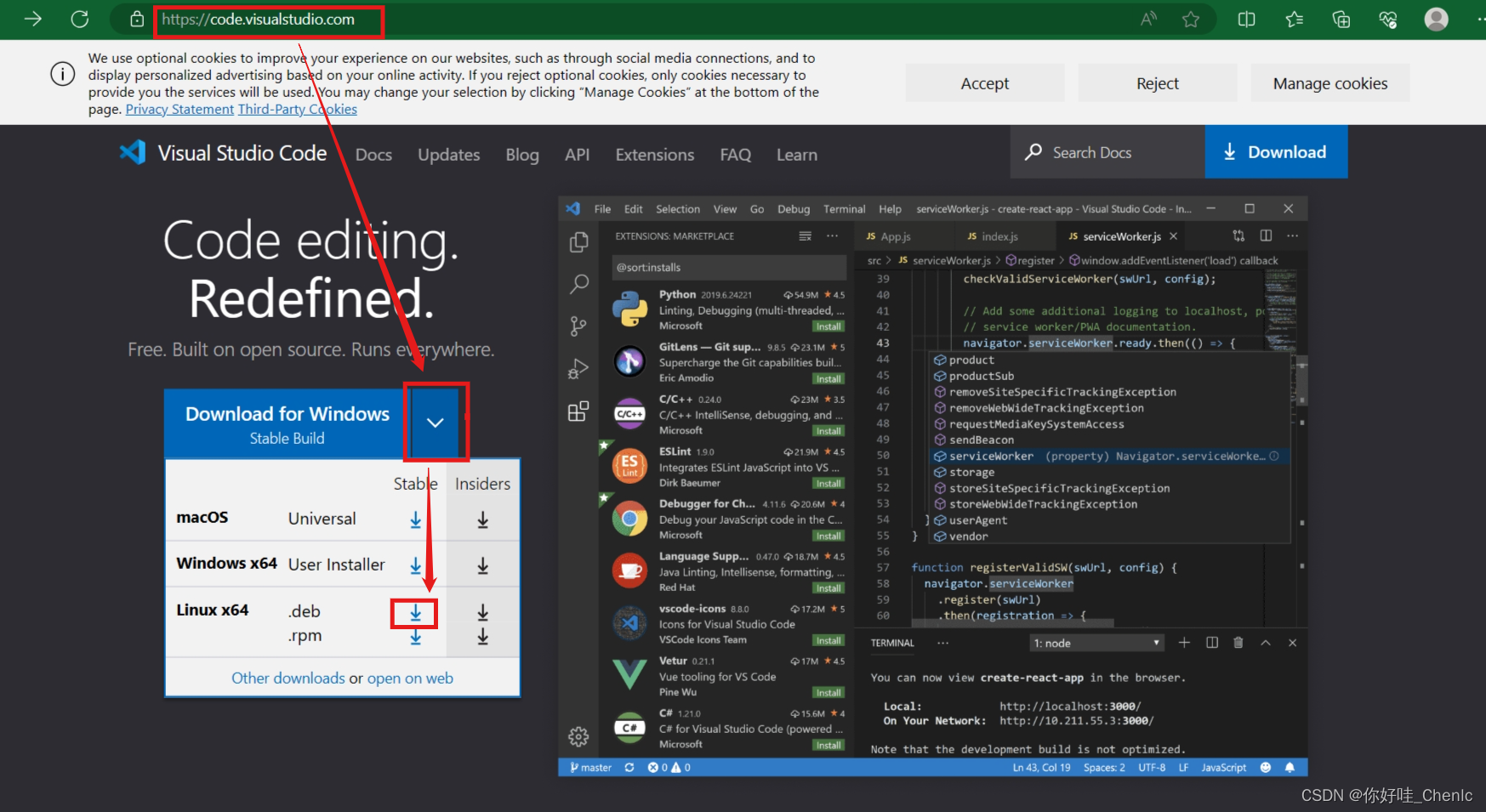Click the notifications bell in the status bar

tap(1290, 767)
